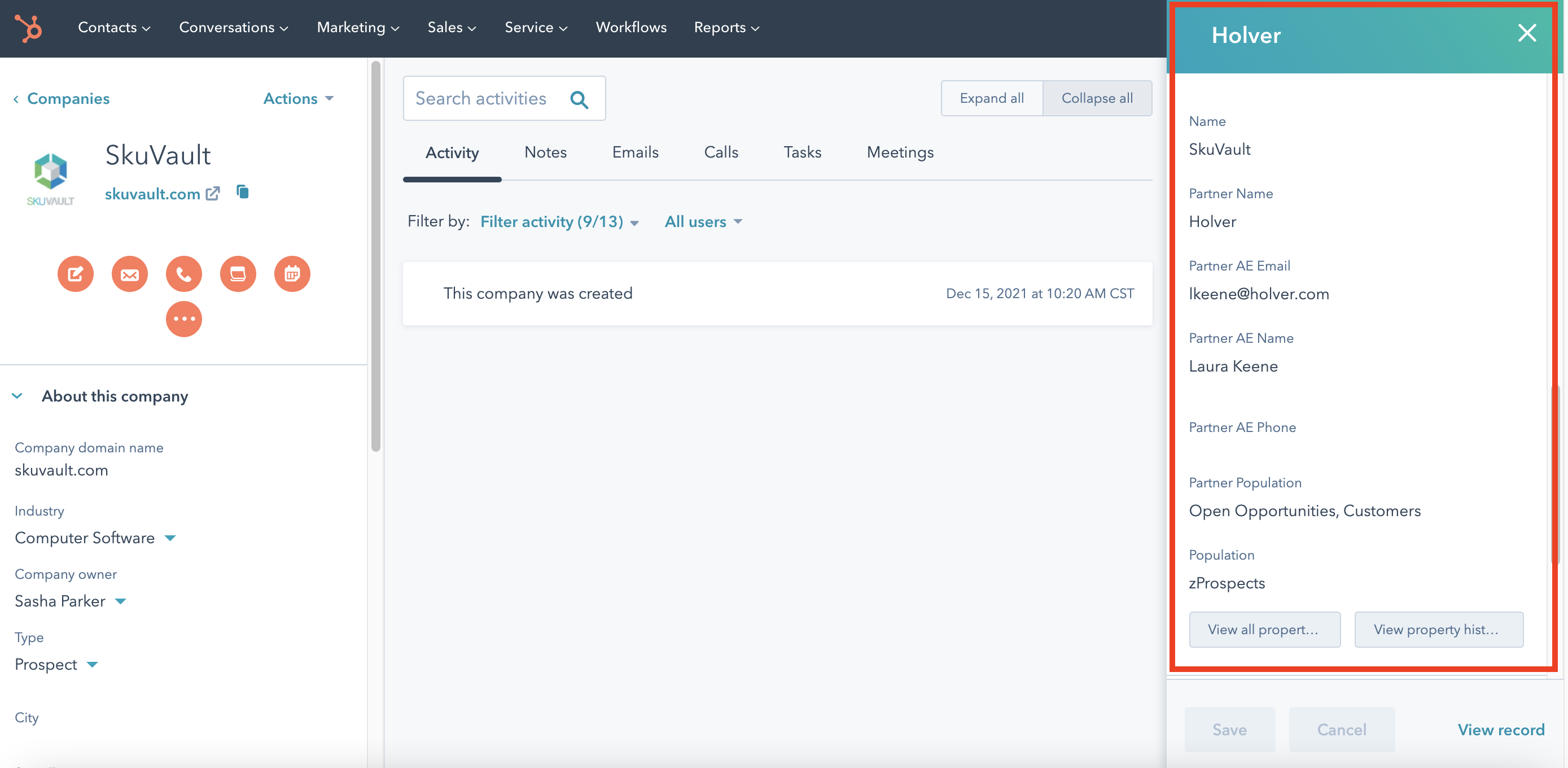Click 'Open Opportunities, Customers' population value
This screenshot has height=768, width=1568.
pos(1304,510)
